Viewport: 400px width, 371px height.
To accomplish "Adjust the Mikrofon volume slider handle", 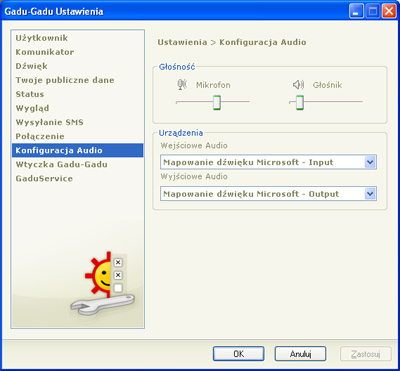I will [x=217, y=102].
